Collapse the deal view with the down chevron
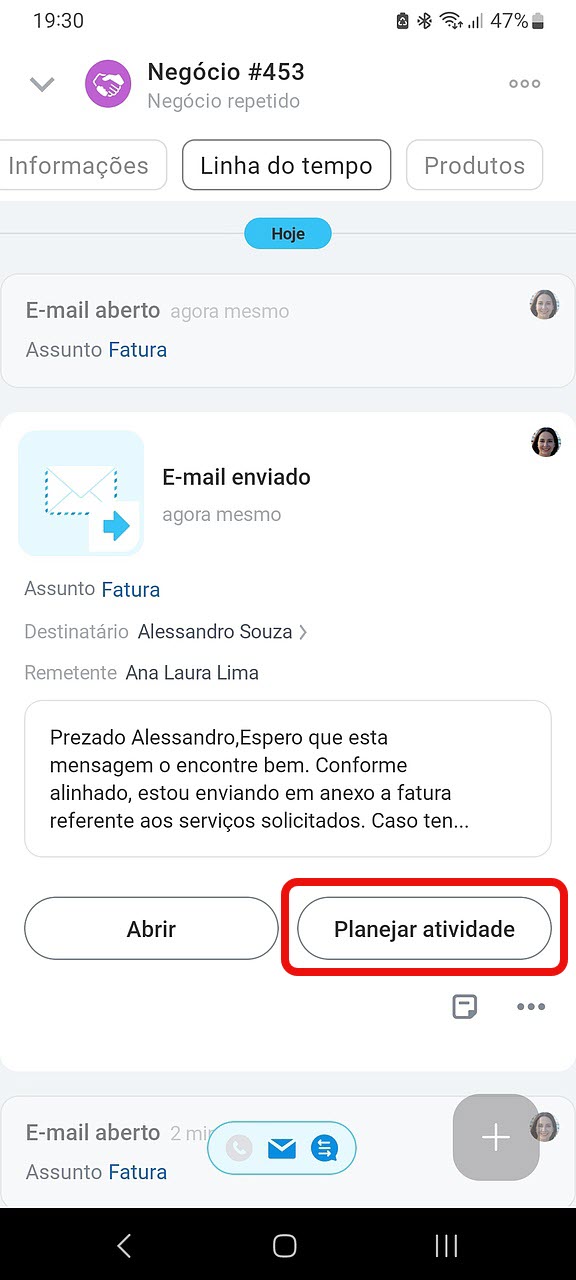Image resolution: width=576 pixels, height=1280 pixels. [x=42, y=85]
